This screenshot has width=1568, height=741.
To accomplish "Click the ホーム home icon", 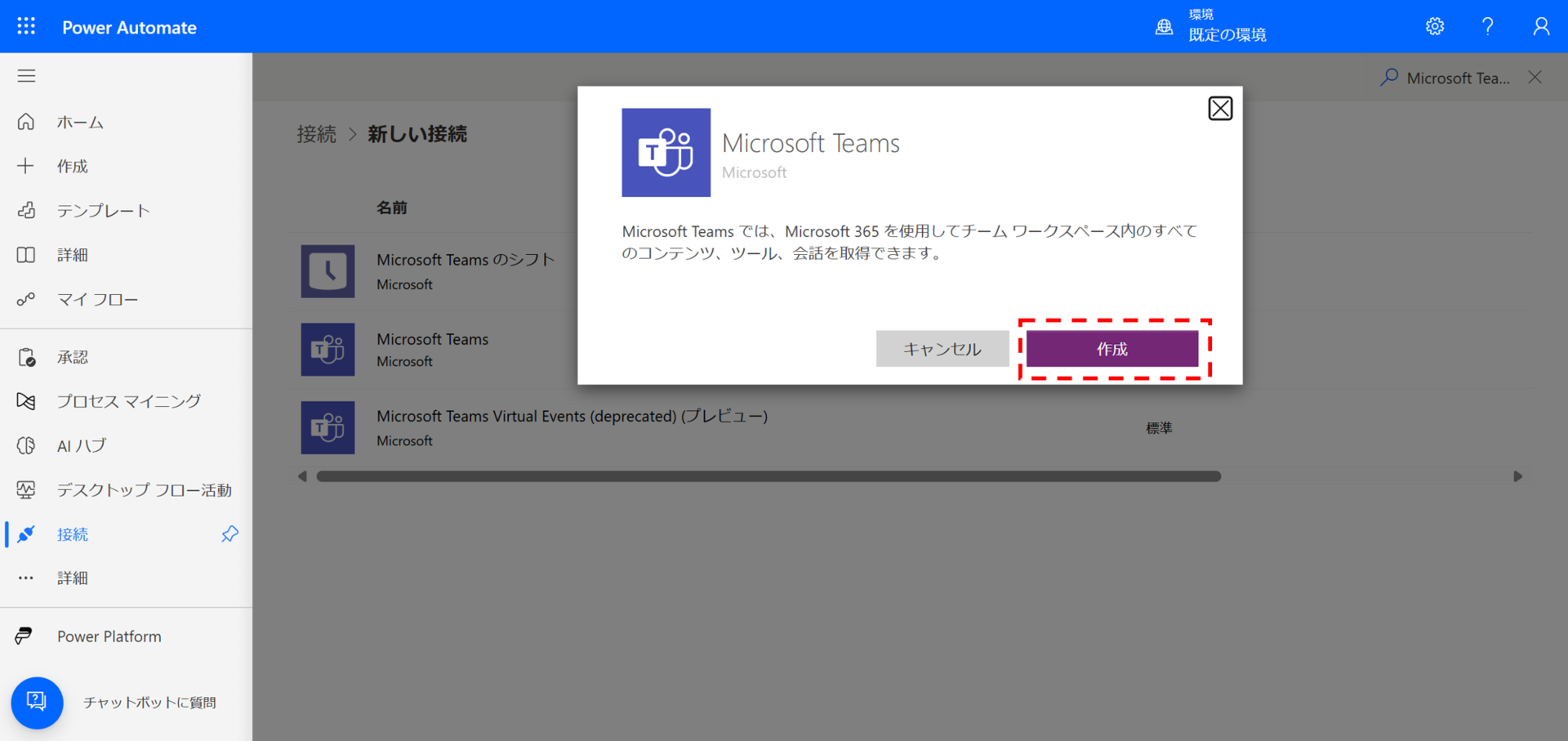I will 26,122.
